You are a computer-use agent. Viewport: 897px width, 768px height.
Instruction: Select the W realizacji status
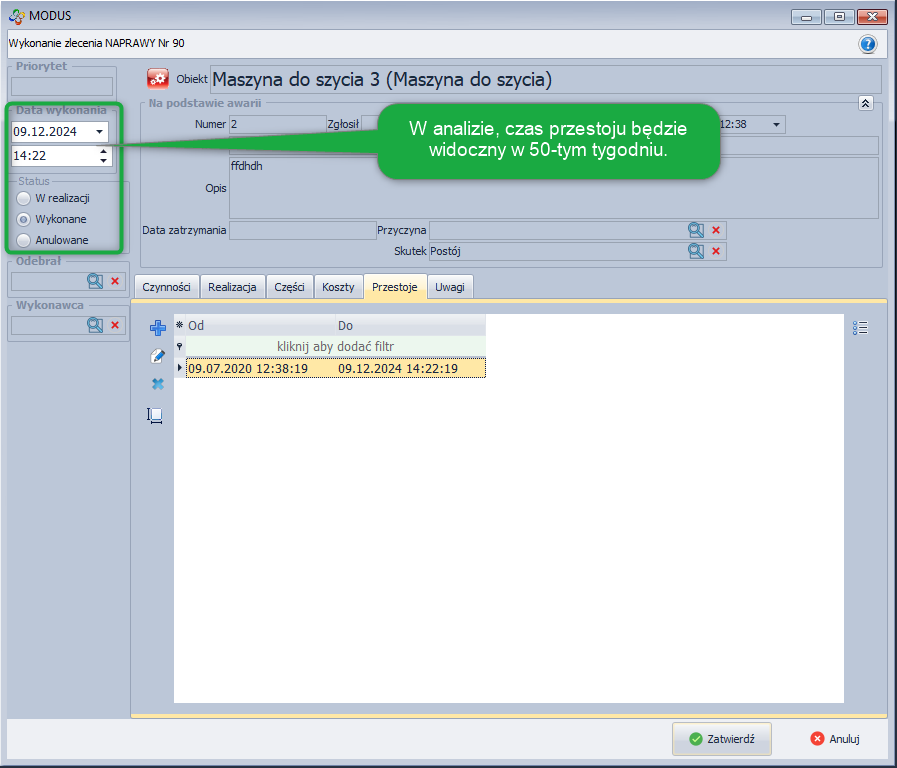click(24, 198)
